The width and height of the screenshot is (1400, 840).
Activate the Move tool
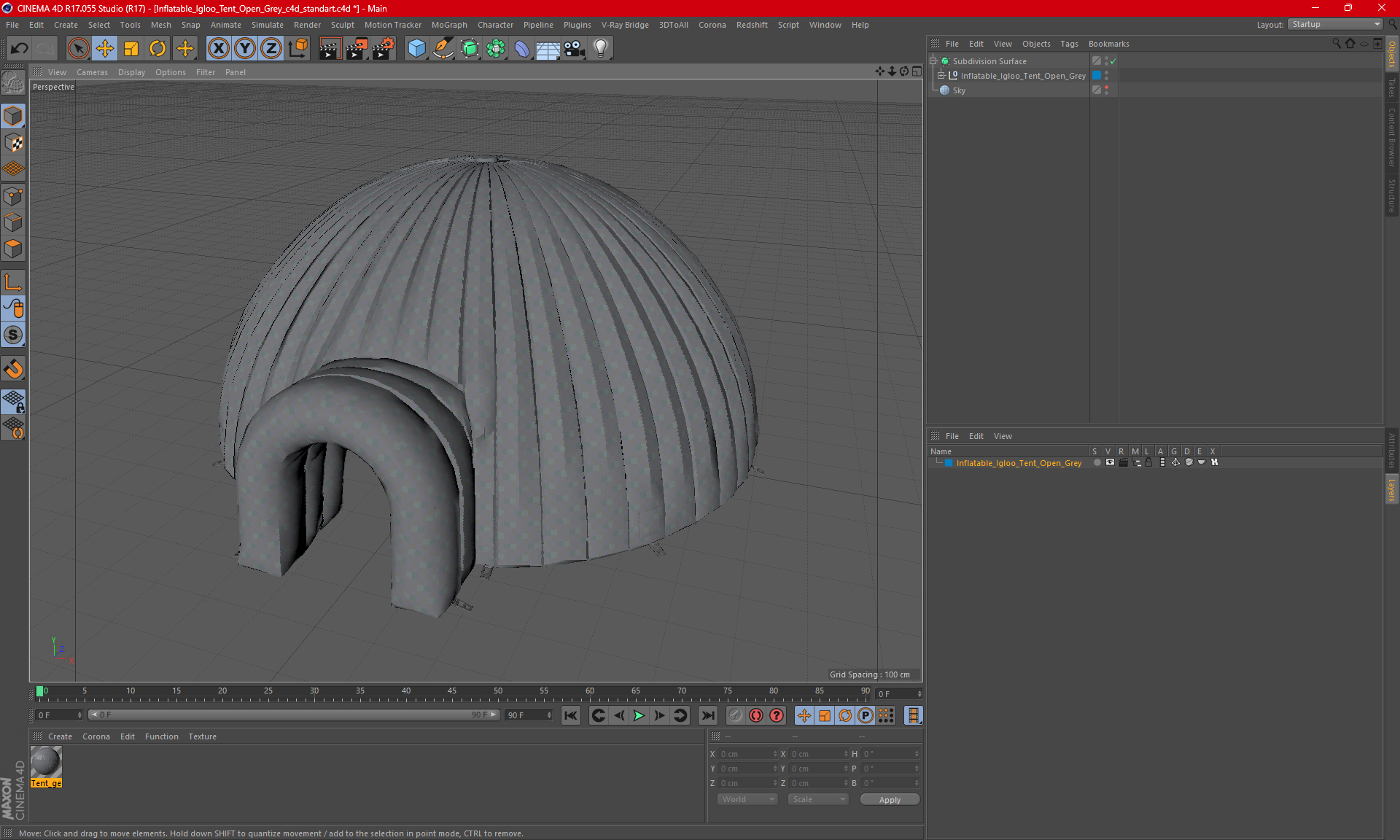coord(105,49)
